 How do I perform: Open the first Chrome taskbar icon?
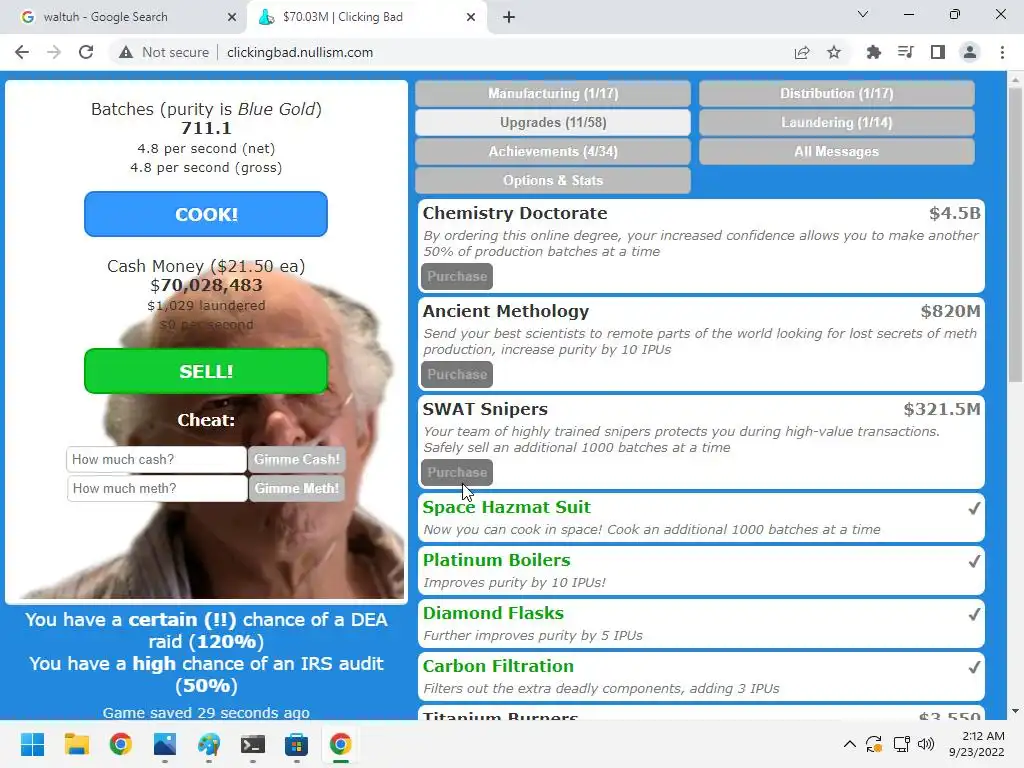[x=120, y=744]
